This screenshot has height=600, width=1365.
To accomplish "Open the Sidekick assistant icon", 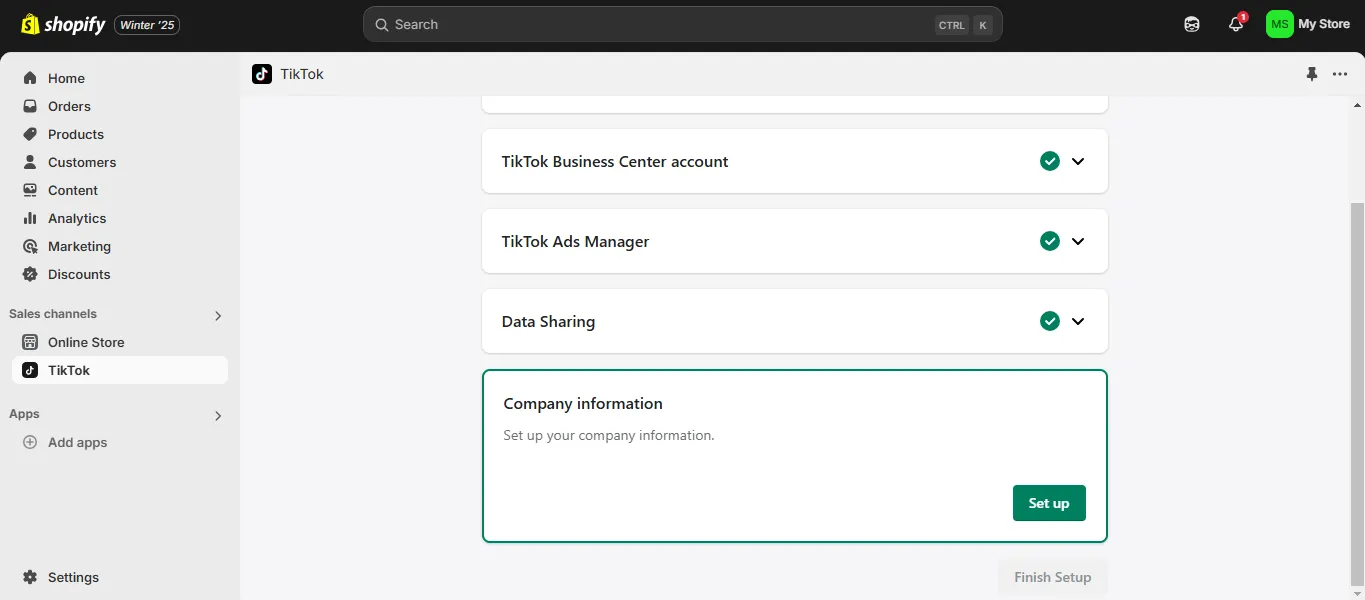I will pos(1192,25).
